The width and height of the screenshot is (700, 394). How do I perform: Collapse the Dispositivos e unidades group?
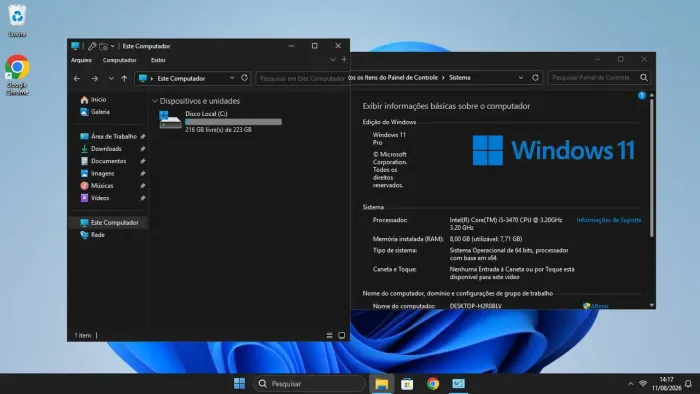pyautogui.click(x=155, y=101)
